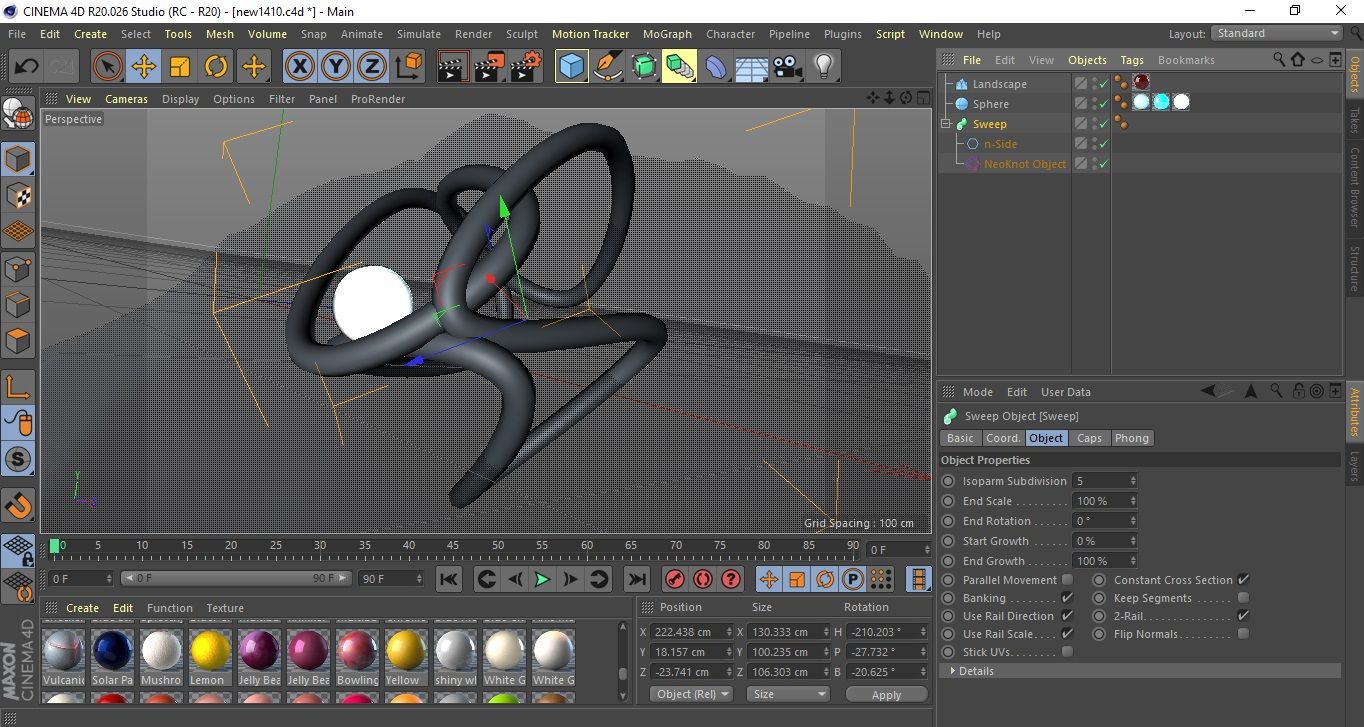Open the MoGraph menu

pyautogui.click(x=667, y=34)
